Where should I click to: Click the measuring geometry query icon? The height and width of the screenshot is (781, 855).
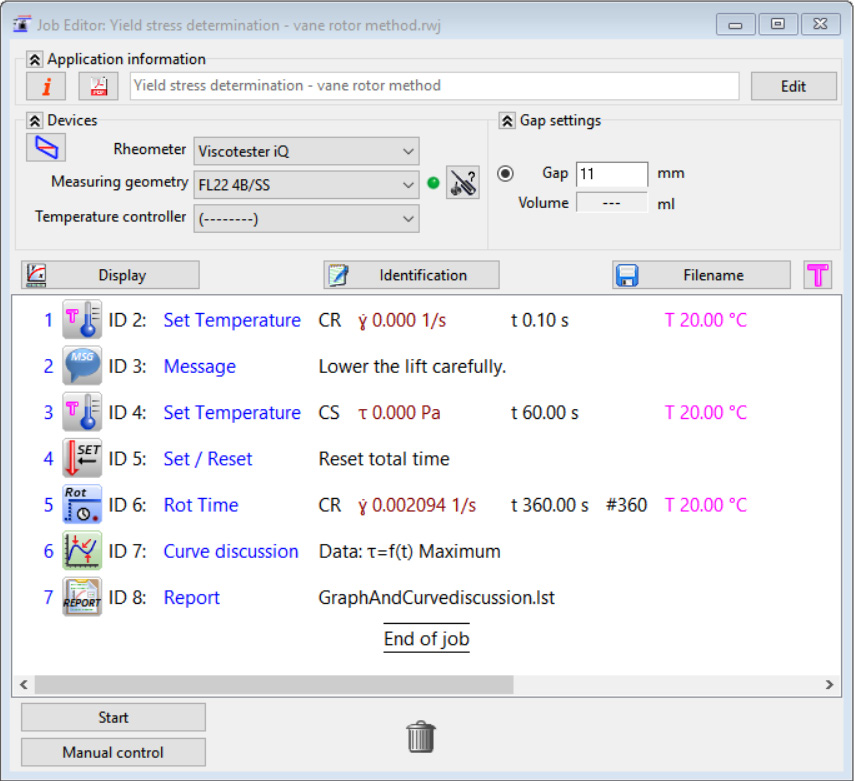(463, 184)
